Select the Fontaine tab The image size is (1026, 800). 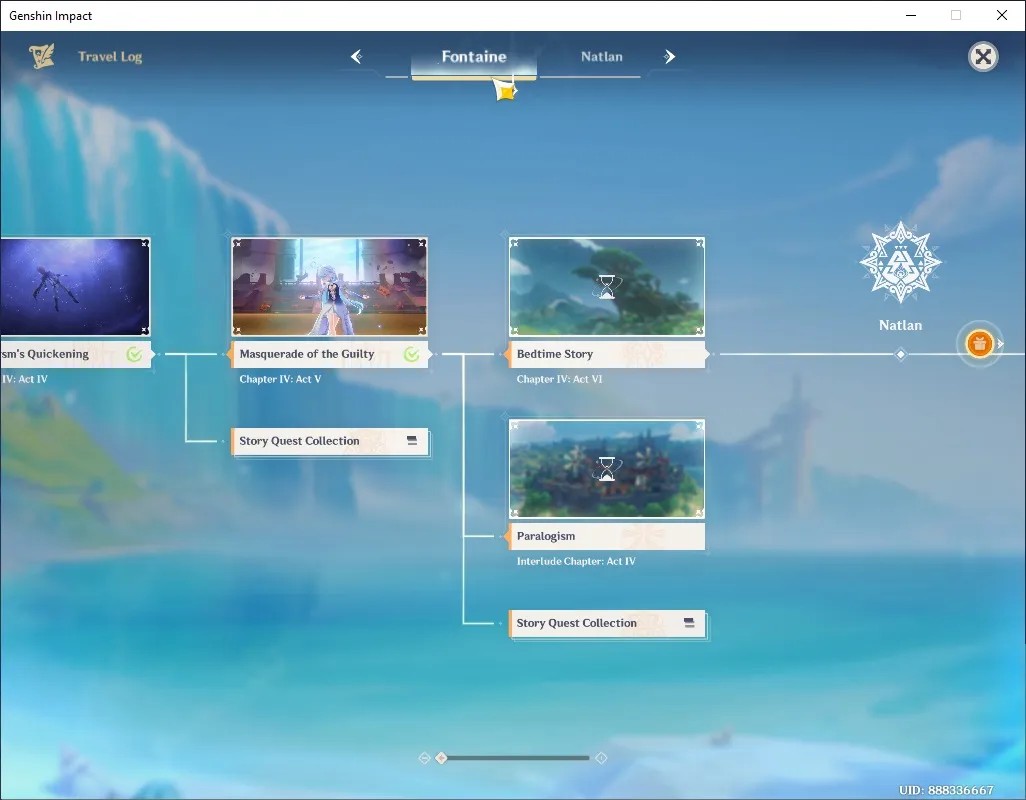pyautogui.click(x=474, y=57)
